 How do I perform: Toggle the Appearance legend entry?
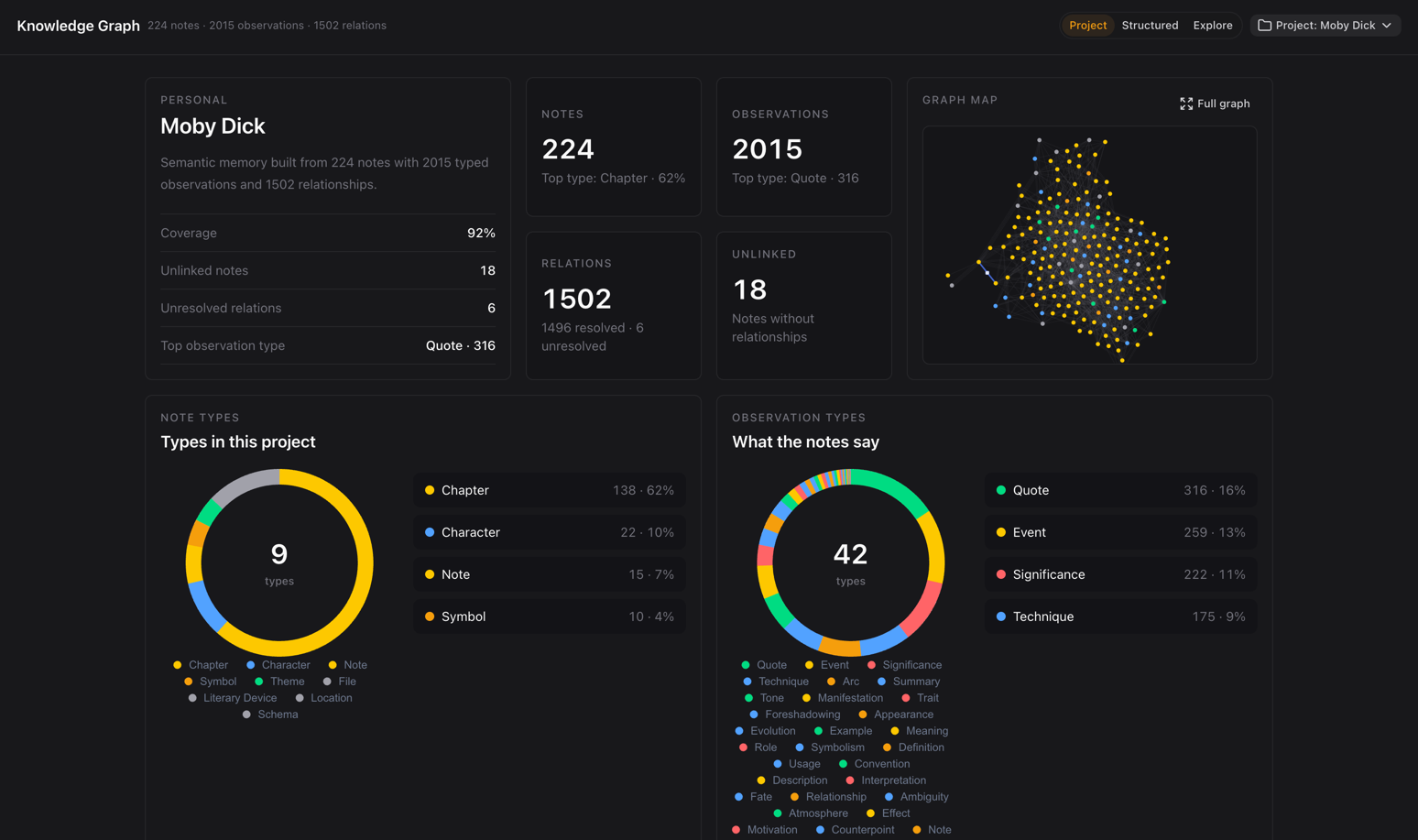click(896, 715)
